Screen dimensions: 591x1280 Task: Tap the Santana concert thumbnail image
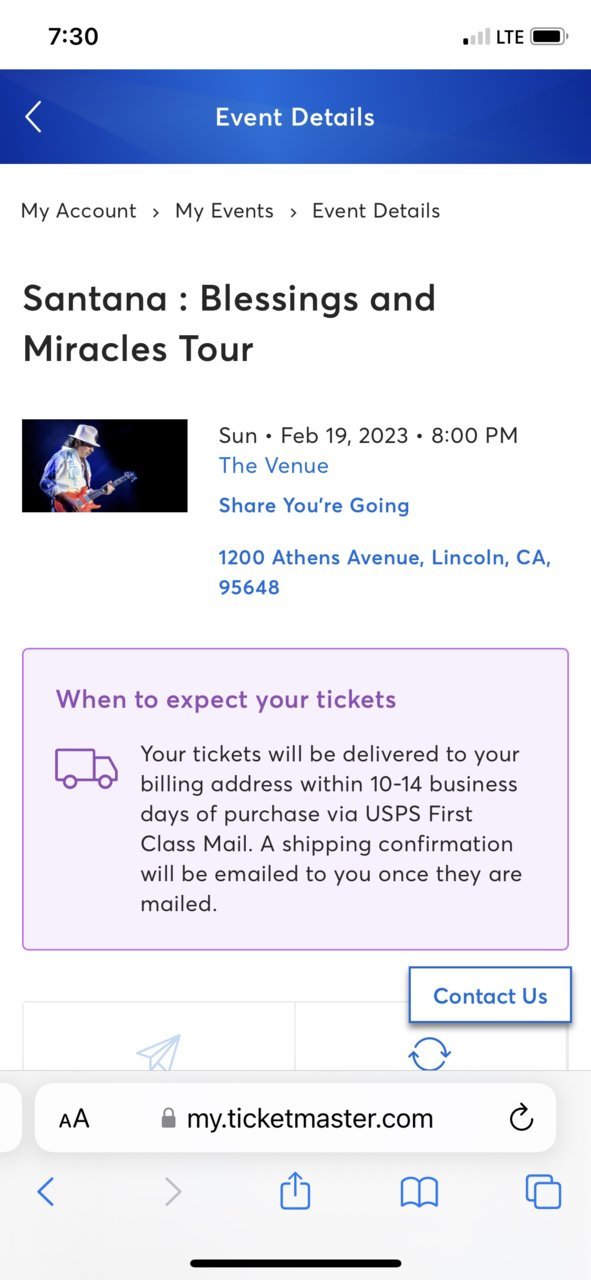point(105,466)
